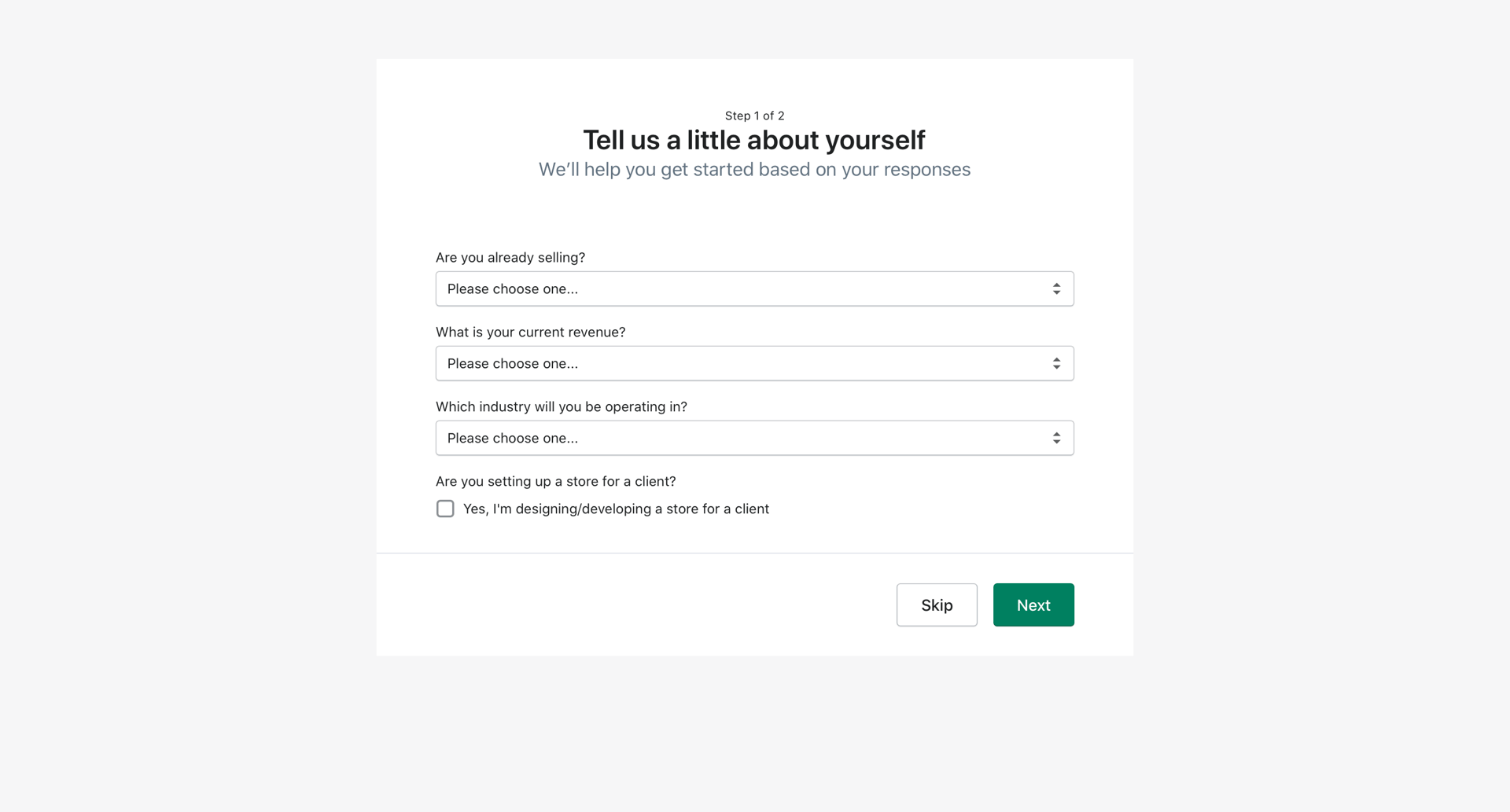This screenshot has width=1510, height=812.
Task: Select 'Please choose one...' under selling question
Action: pos(512,288)
